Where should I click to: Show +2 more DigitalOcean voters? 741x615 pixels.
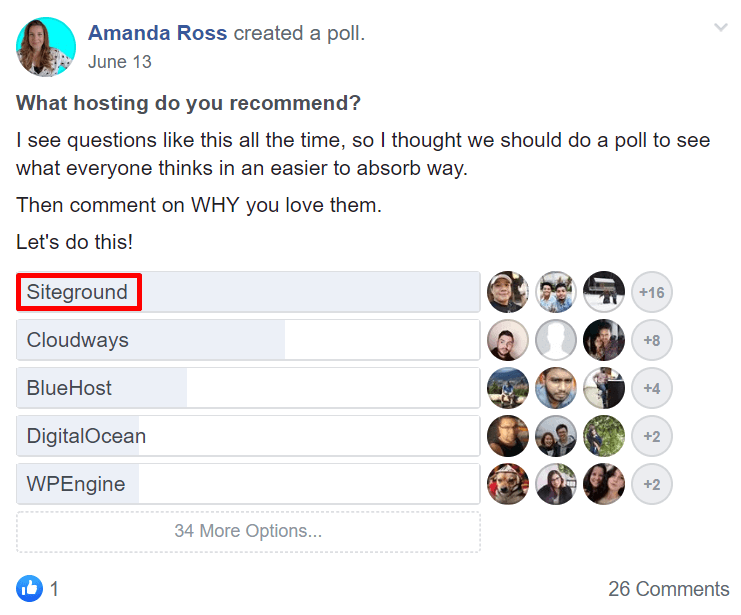coord(652,436)
